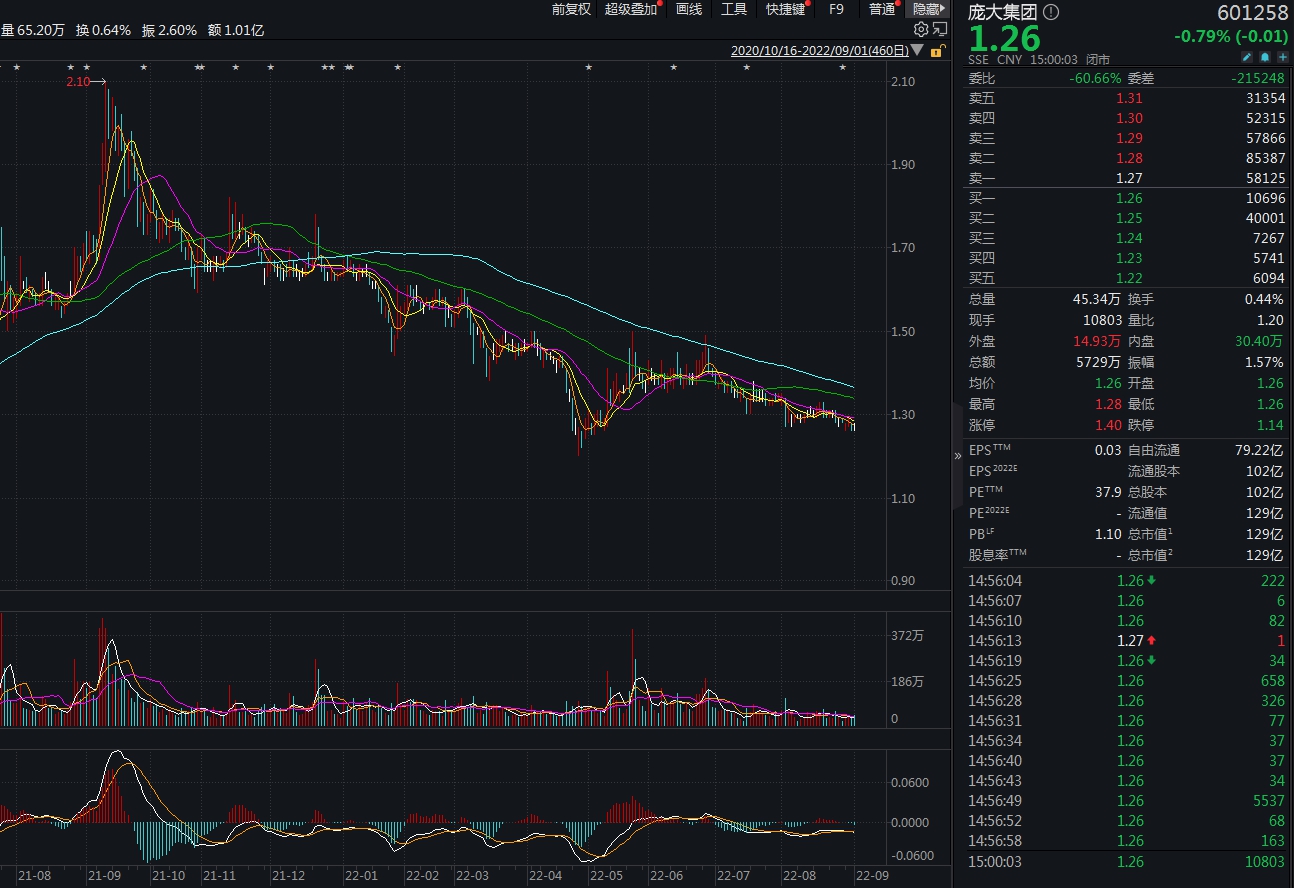
Task: Select 卖五 ask price 1.31
Action: click(x=1129, y=98)
